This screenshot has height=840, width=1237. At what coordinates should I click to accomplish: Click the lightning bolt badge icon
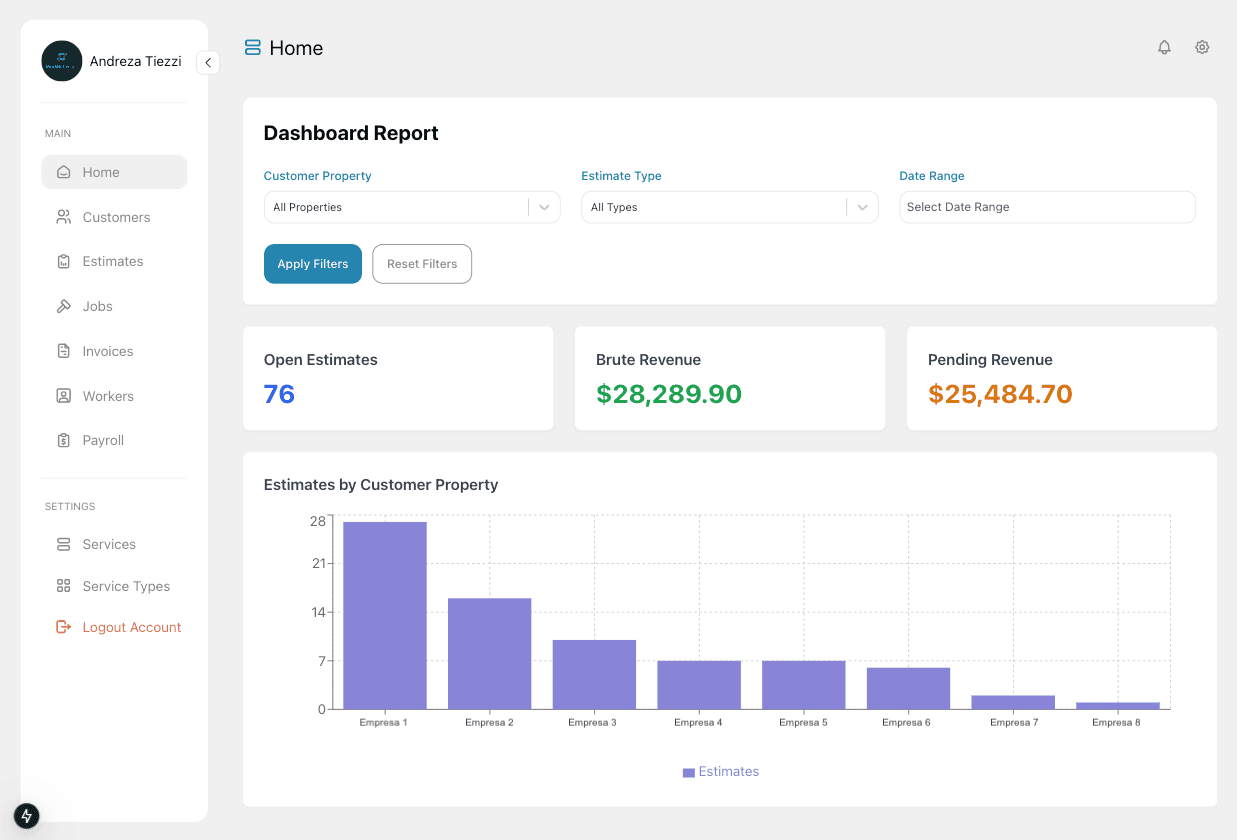27,815
